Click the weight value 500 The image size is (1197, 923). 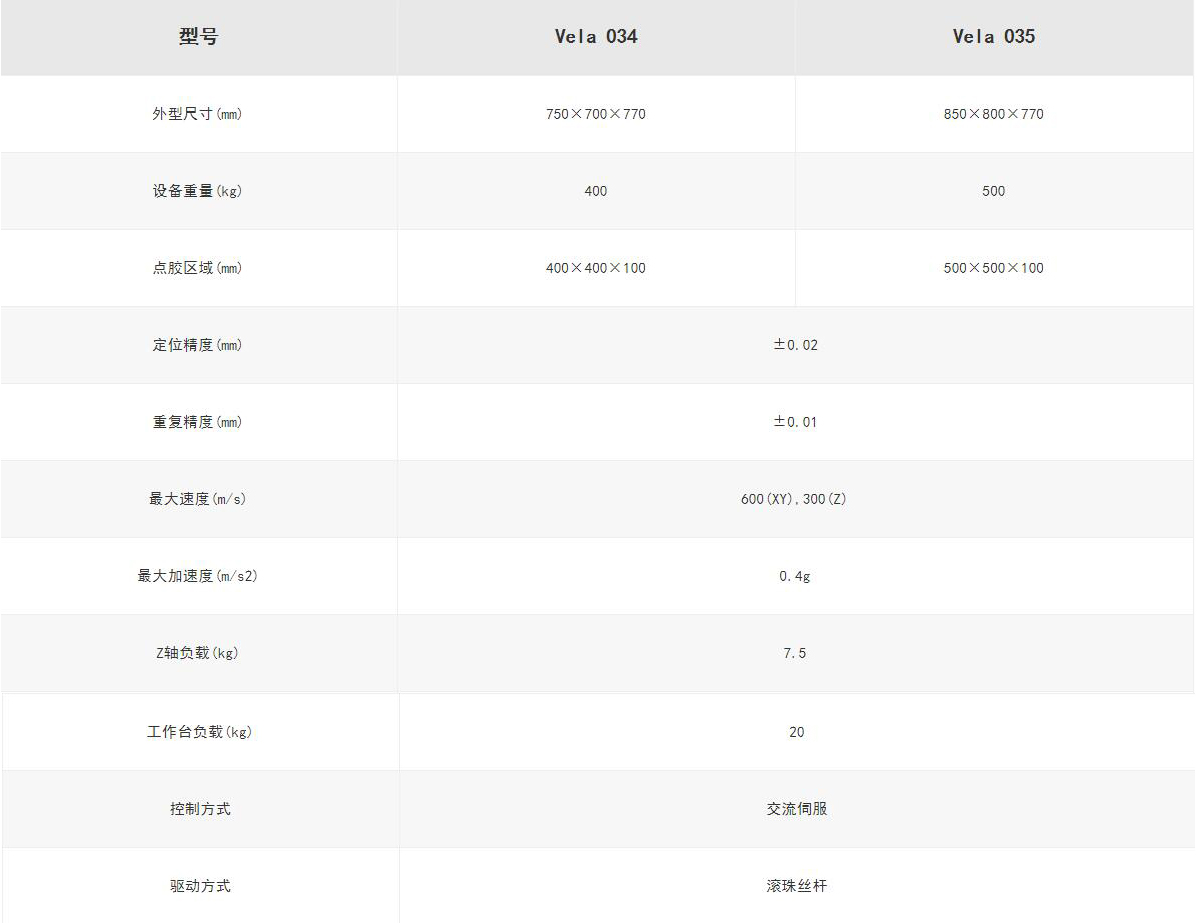point(993,191)
